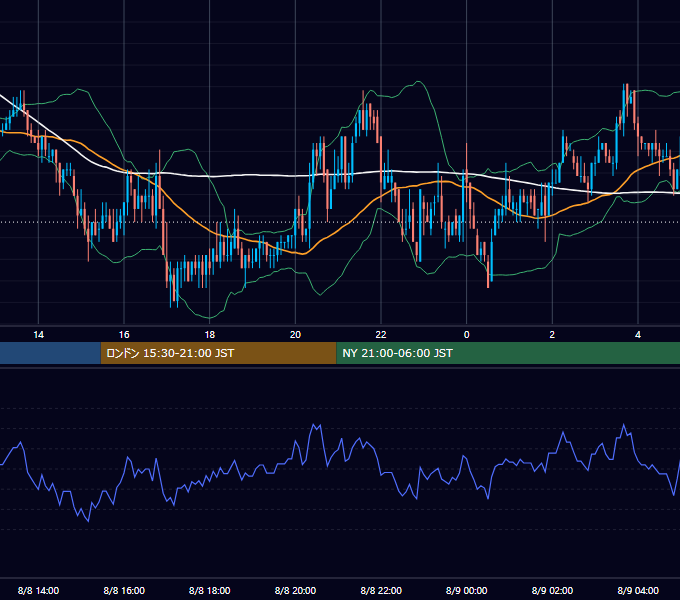Click the '14' hour label on upper axis

tap(39, 335)
